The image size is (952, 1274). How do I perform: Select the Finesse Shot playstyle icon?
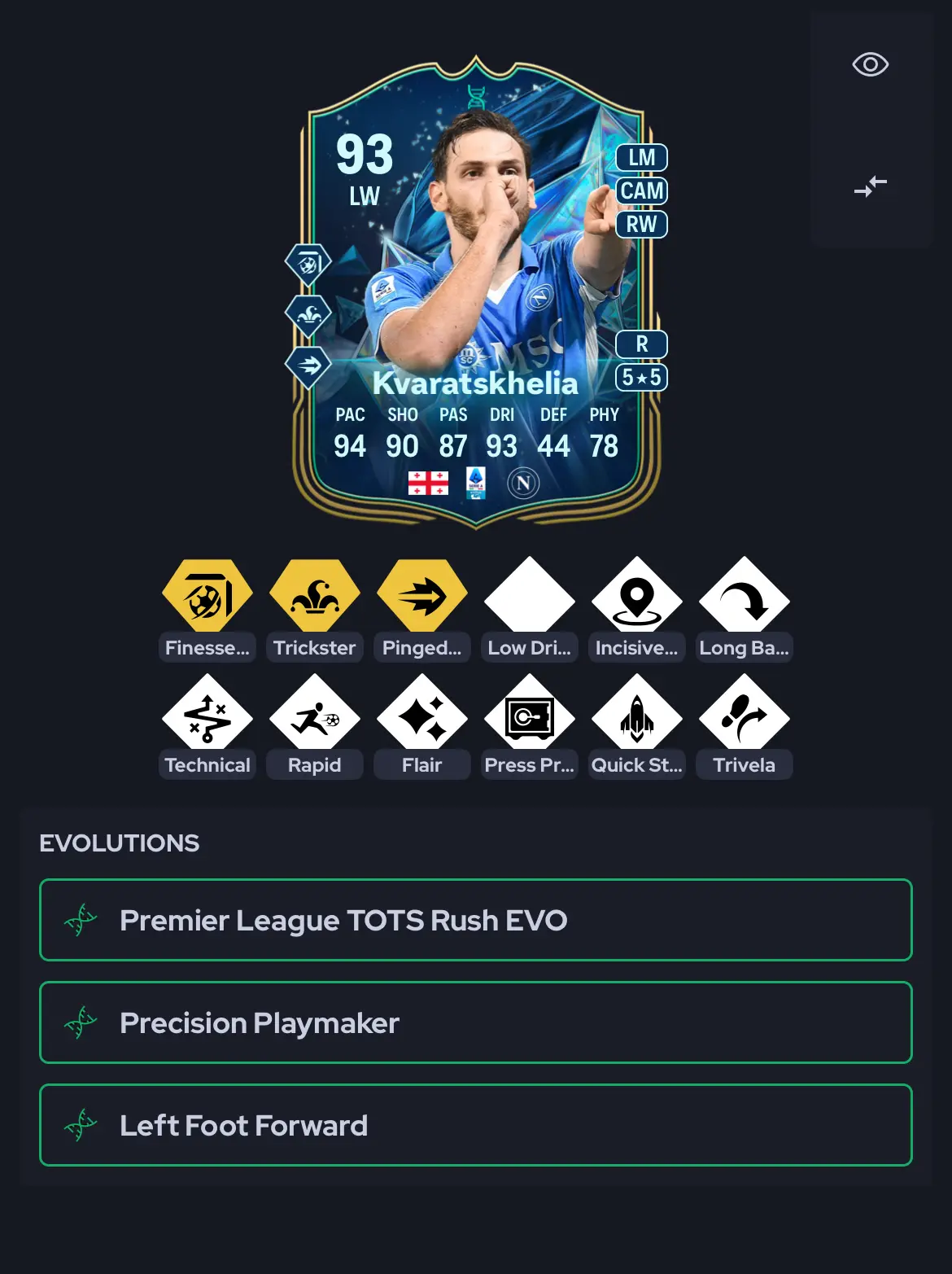(x=207, y=598)
